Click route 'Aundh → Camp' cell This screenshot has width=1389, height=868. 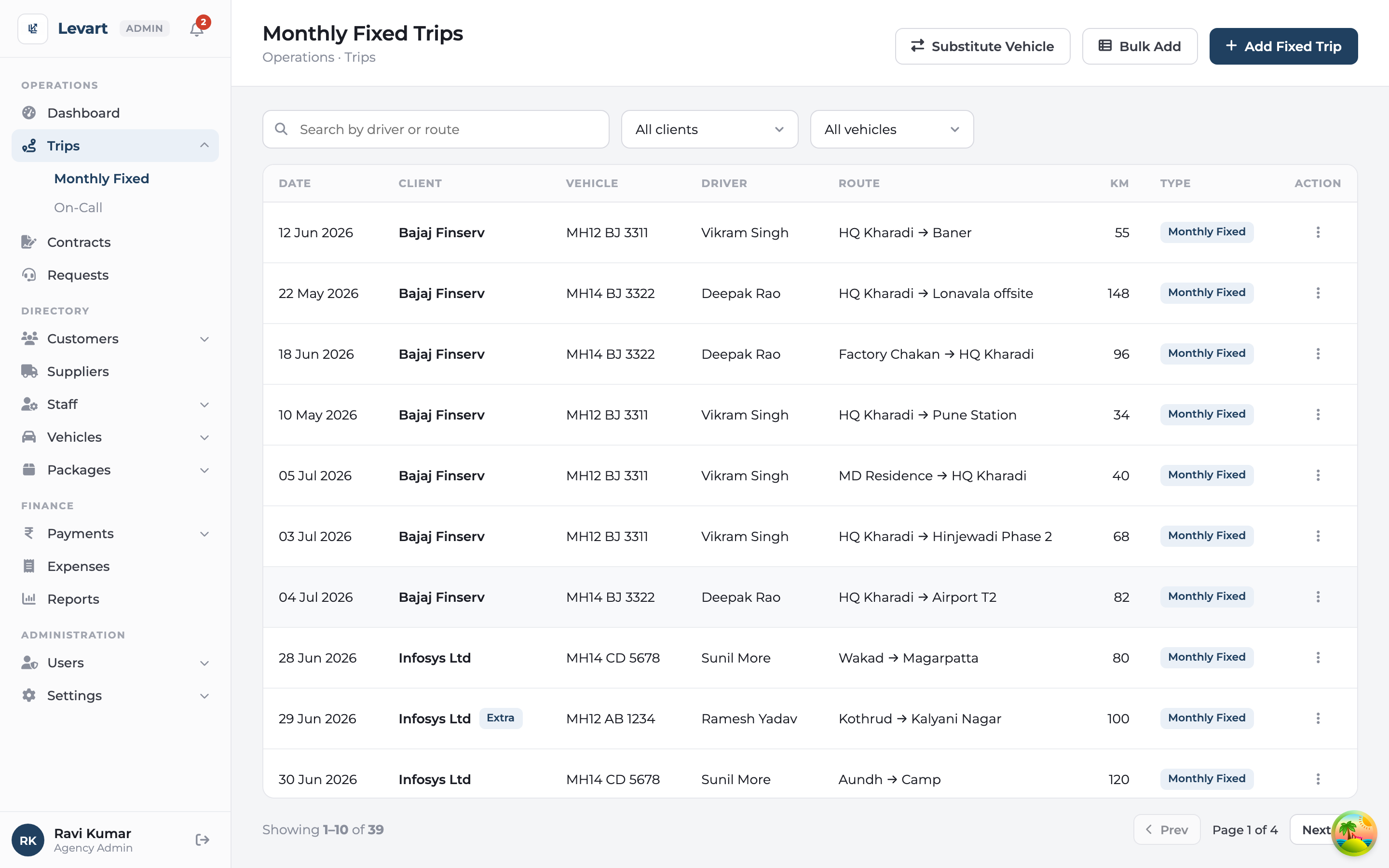[x=889, y=780]
